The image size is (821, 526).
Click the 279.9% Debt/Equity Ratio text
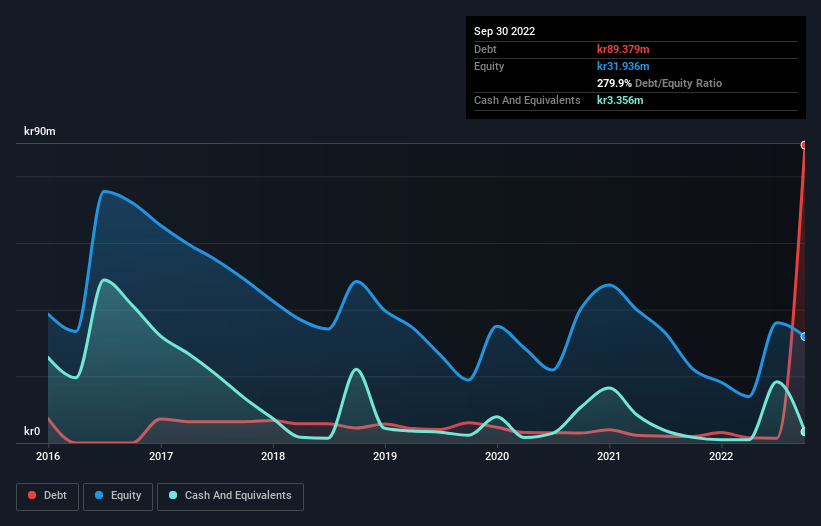click(x=659, y=83)
